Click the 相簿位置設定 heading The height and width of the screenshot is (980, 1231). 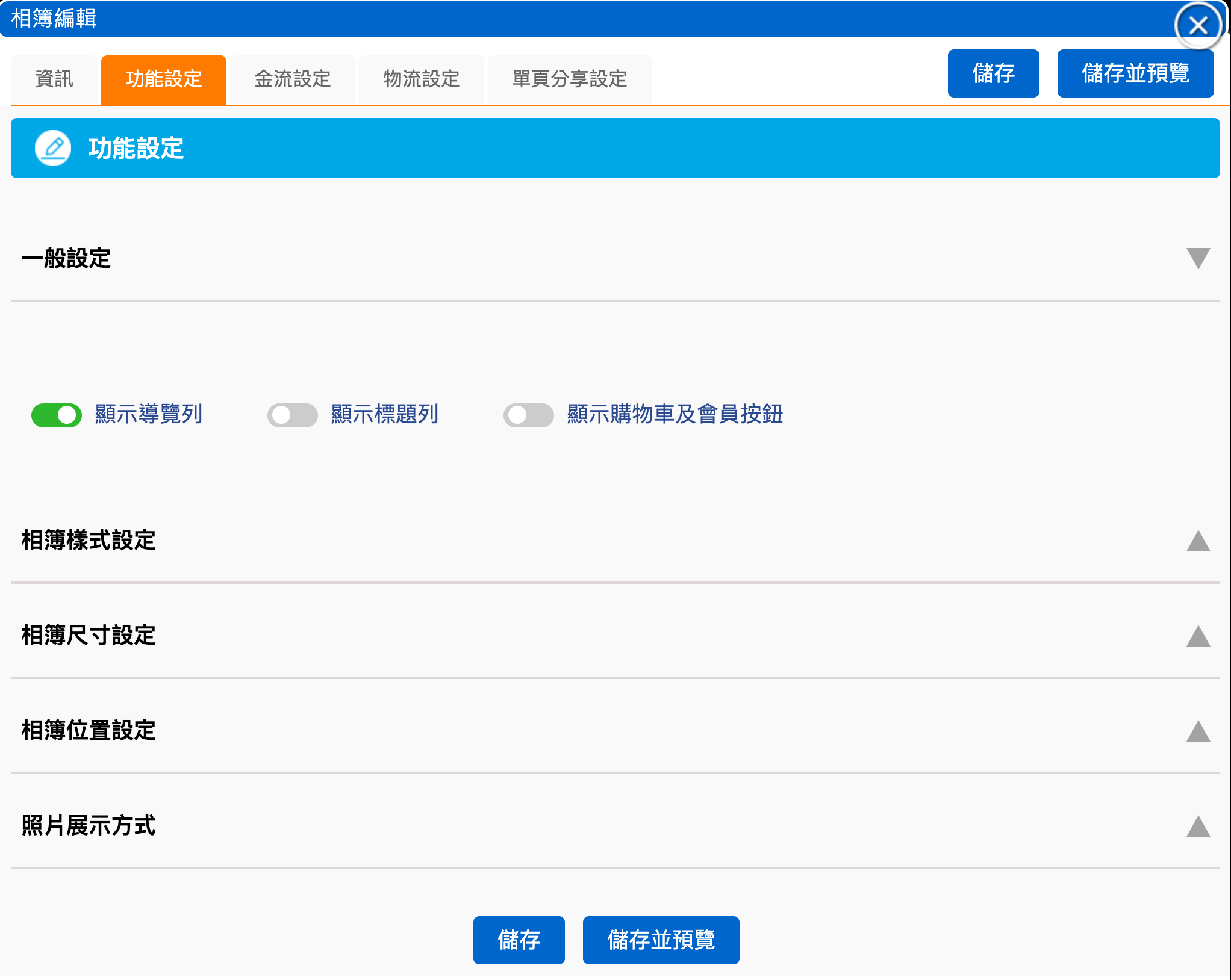[89, 730]
